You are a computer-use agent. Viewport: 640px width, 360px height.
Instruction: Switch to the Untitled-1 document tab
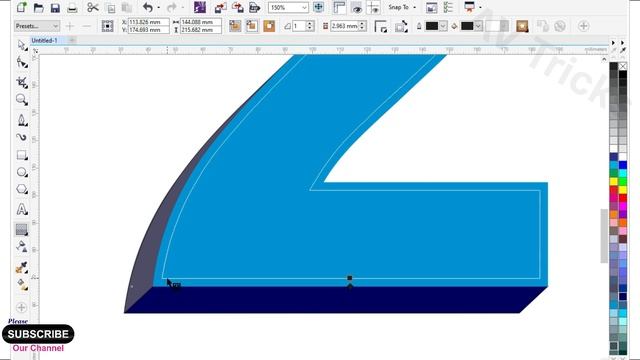44,40
